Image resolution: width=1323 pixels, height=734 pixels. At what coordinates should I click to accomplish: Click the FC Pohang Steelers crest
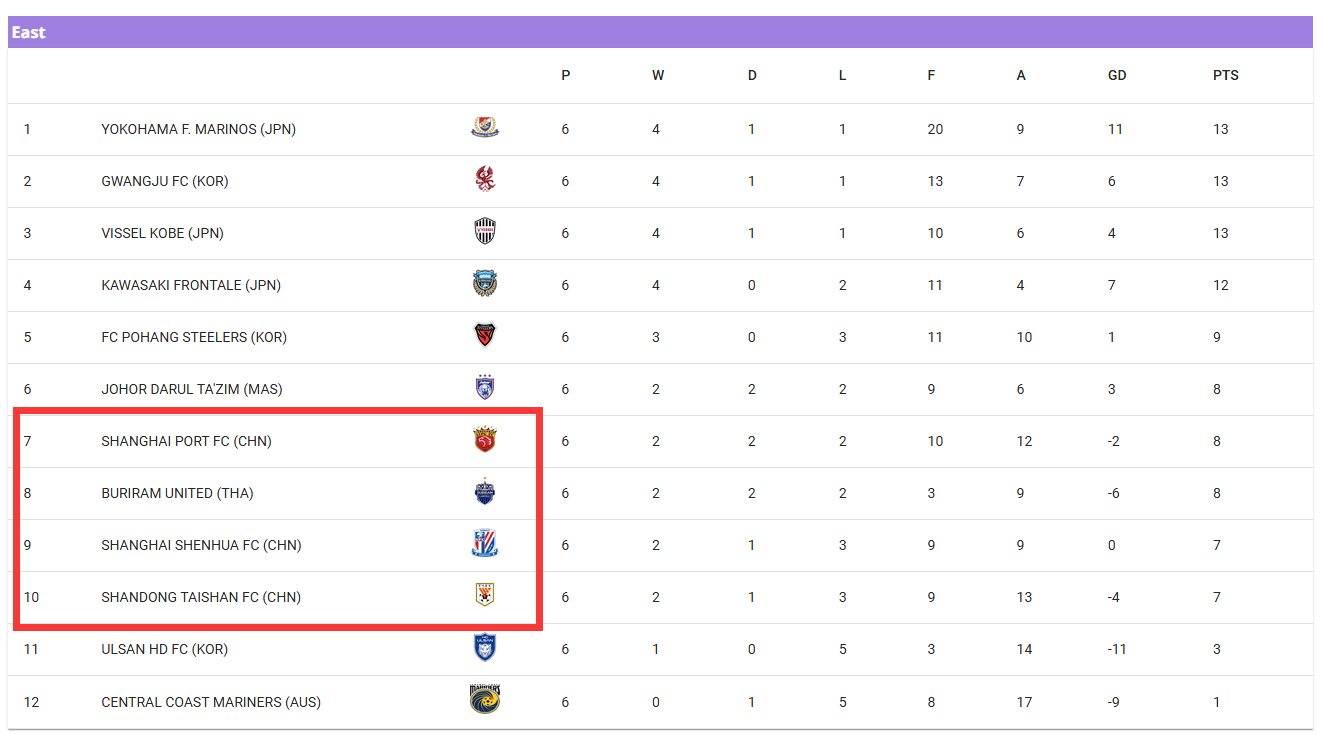tap(485, 336)
